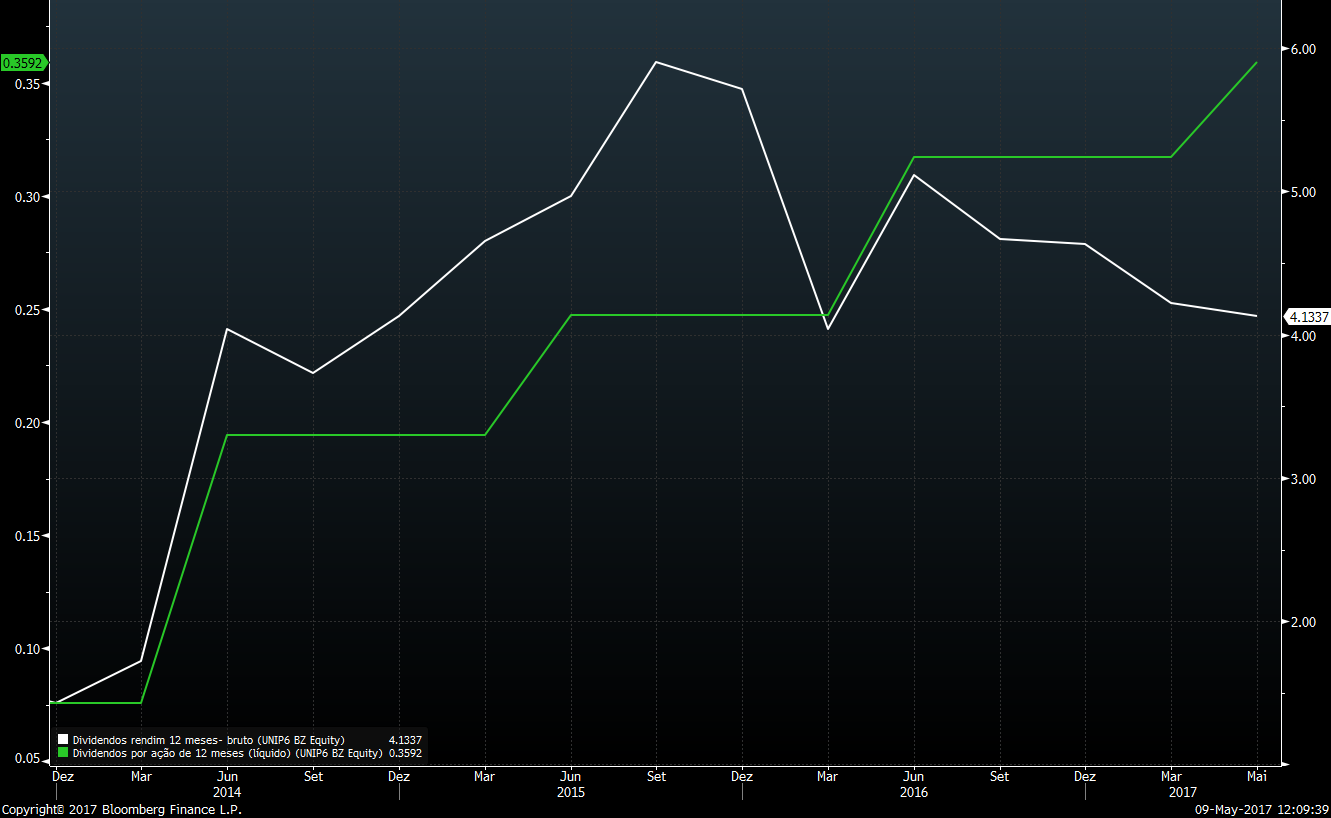Select the 2017 year label on time axis
The width and height of the screenshot is (1331, 818).
click(1171, 792)
